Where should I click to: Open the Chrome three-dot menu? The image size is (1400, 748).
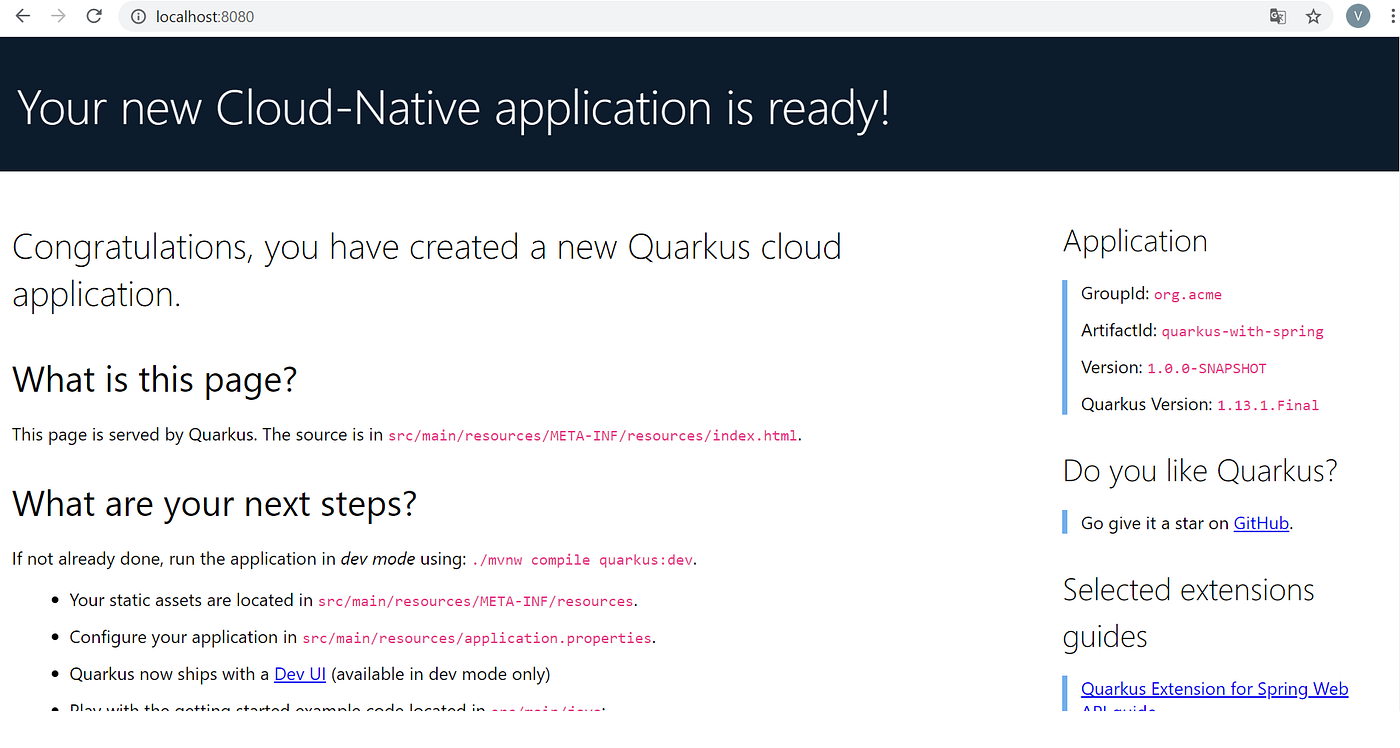coord(1391,16)
